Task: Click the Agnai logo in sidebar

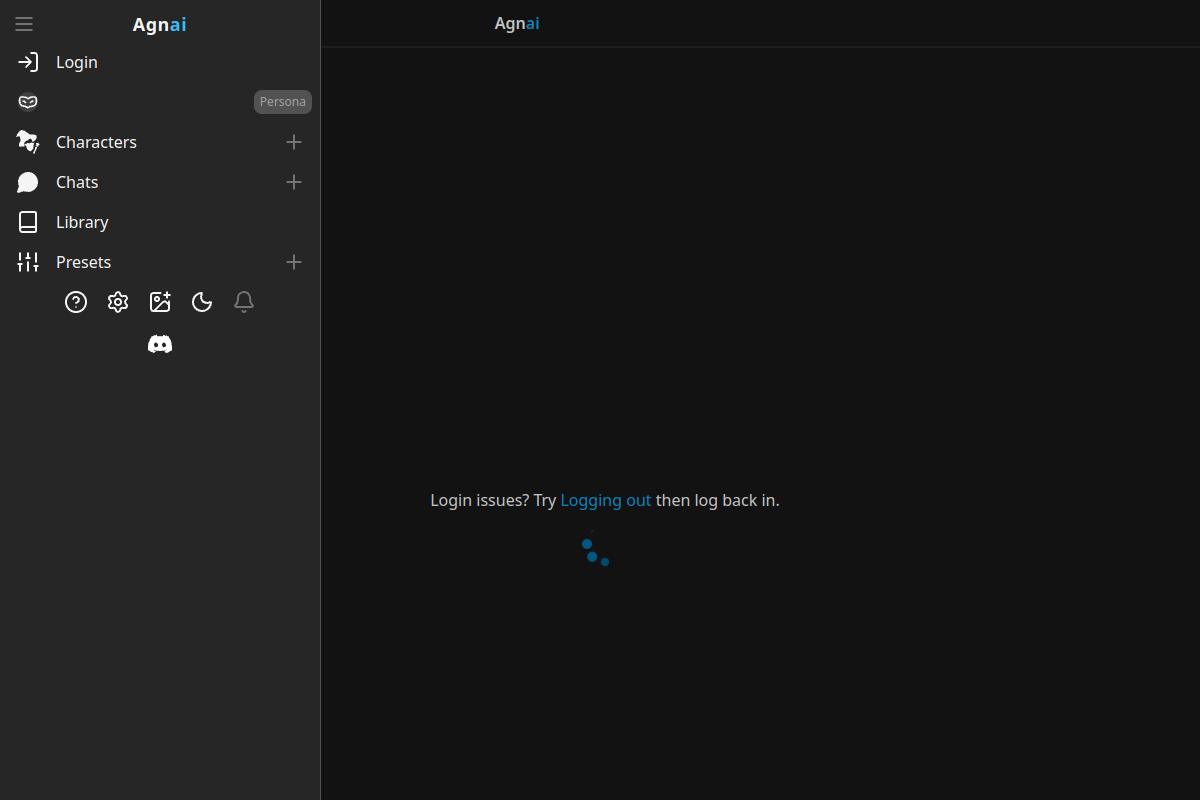Action: coord(160,24)
